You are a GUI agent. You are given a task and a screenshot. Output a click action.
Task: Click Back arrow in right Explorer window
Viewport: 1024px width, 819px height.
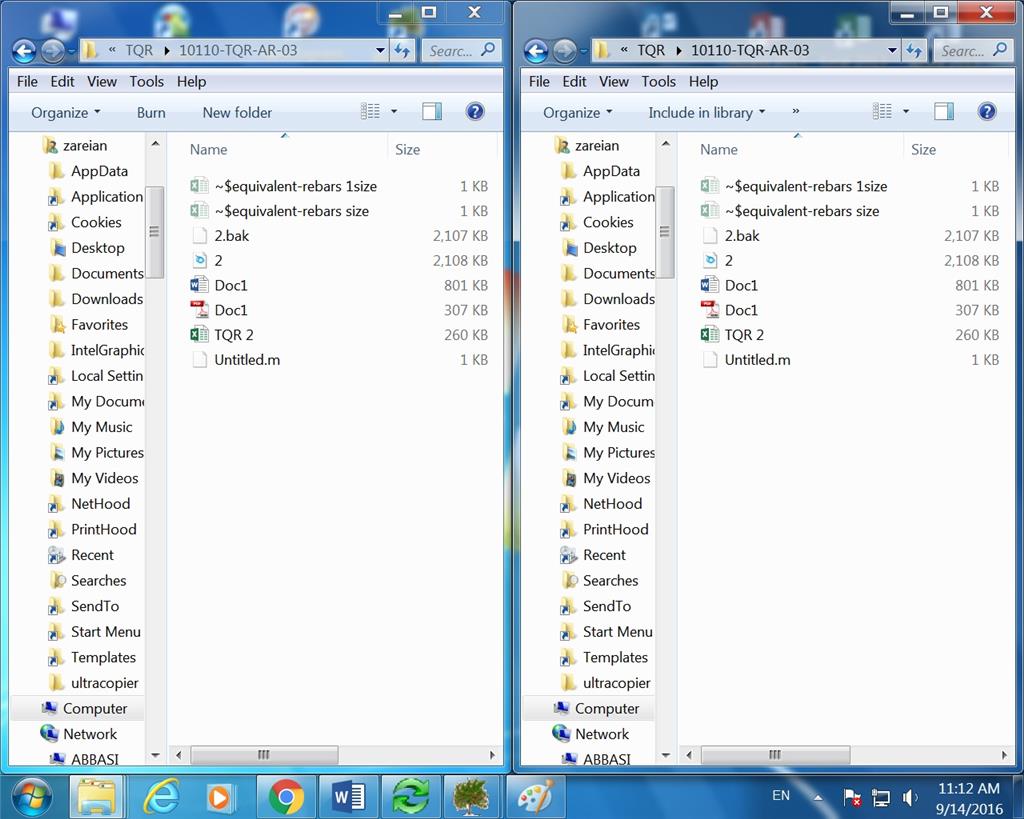click(x=536, y=51)
